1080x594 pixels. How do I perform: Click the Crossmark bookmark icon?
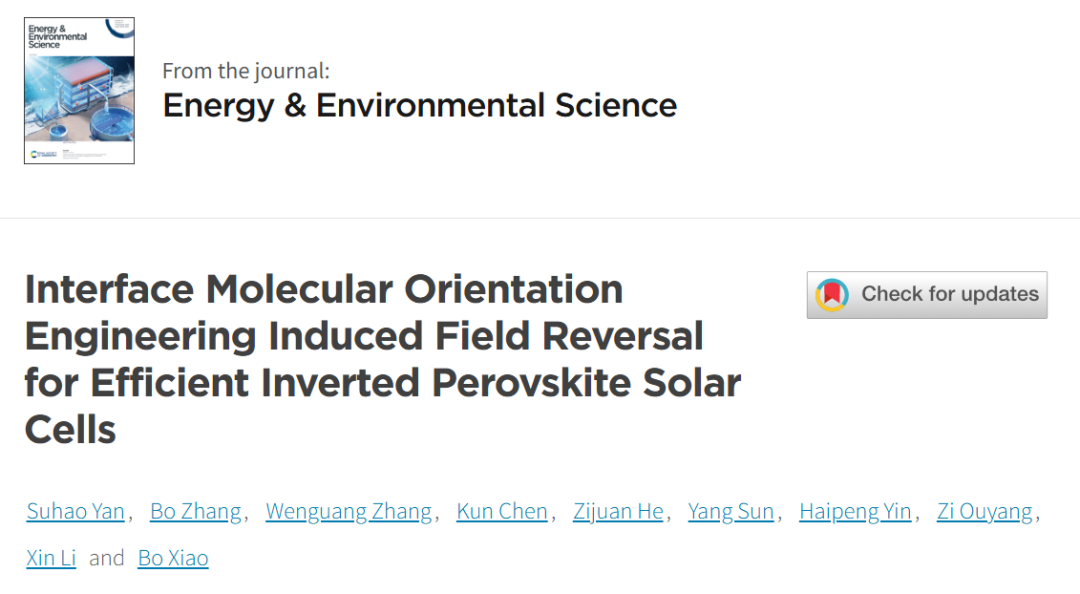pyautogui.click(x=832, y=295)
